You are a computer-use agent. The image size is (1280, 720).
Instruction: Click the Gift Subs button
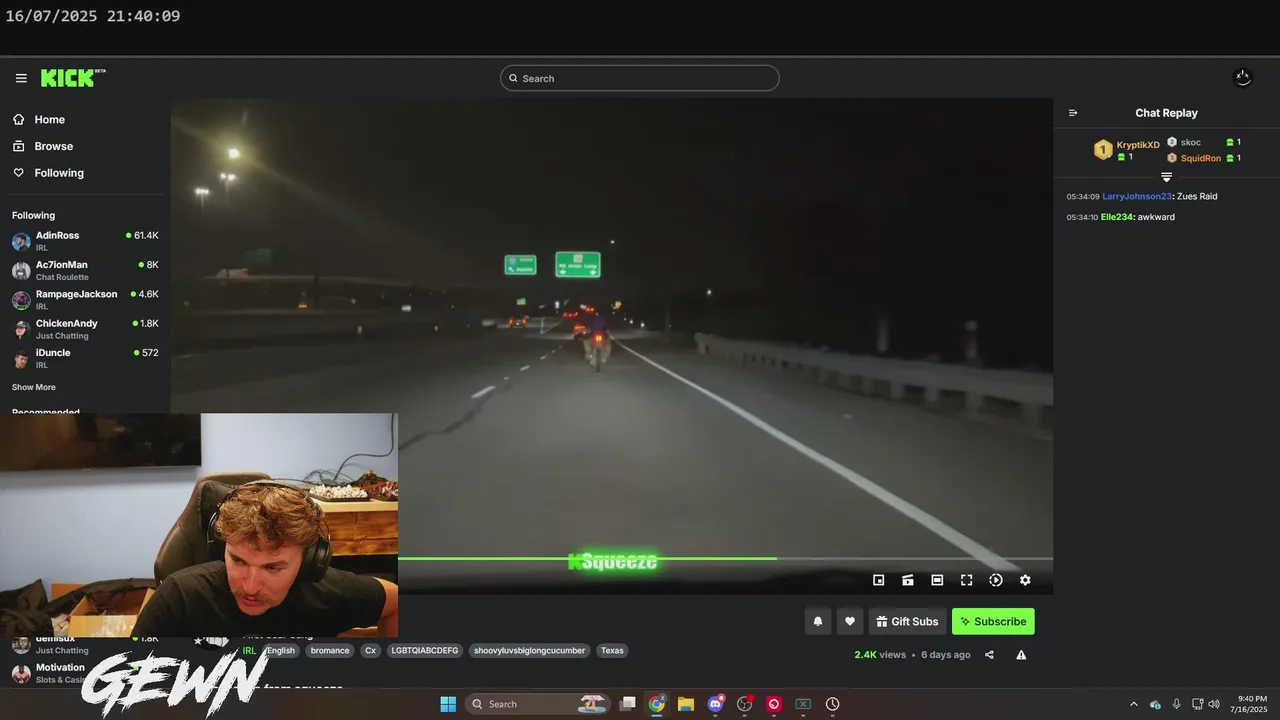907,621
